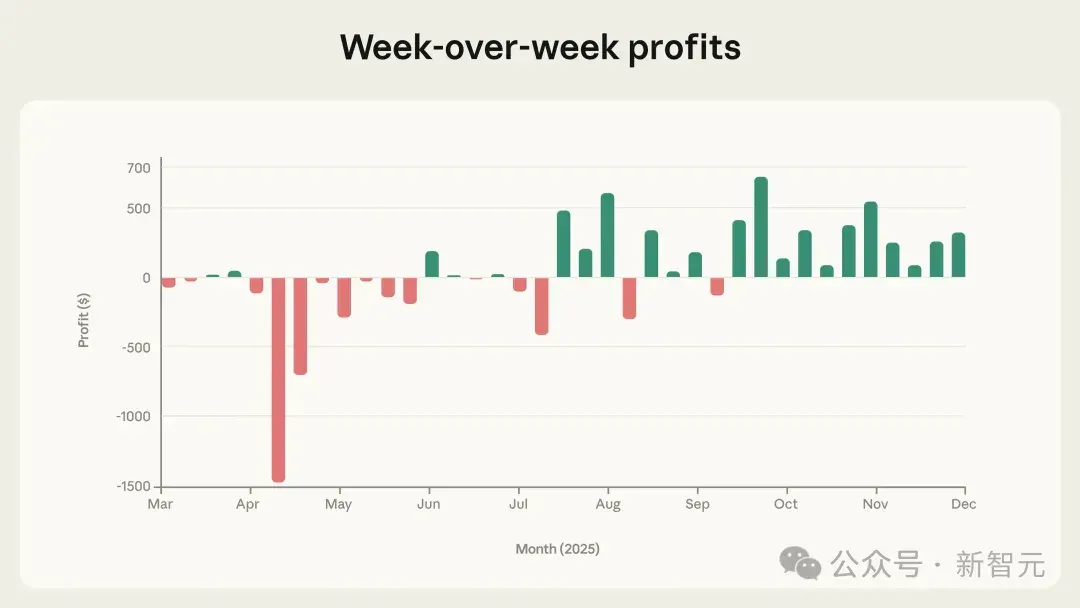Viewport: 1080px width, 608px height.
Task: Click the Mar label on x-axis
Action: [160, 504]
